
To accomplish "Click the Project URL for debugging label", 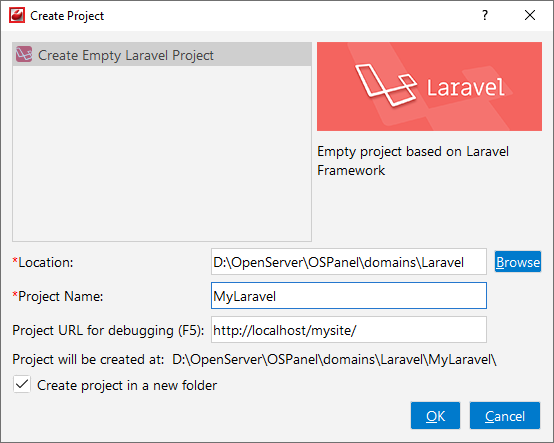I will [108, 331].
